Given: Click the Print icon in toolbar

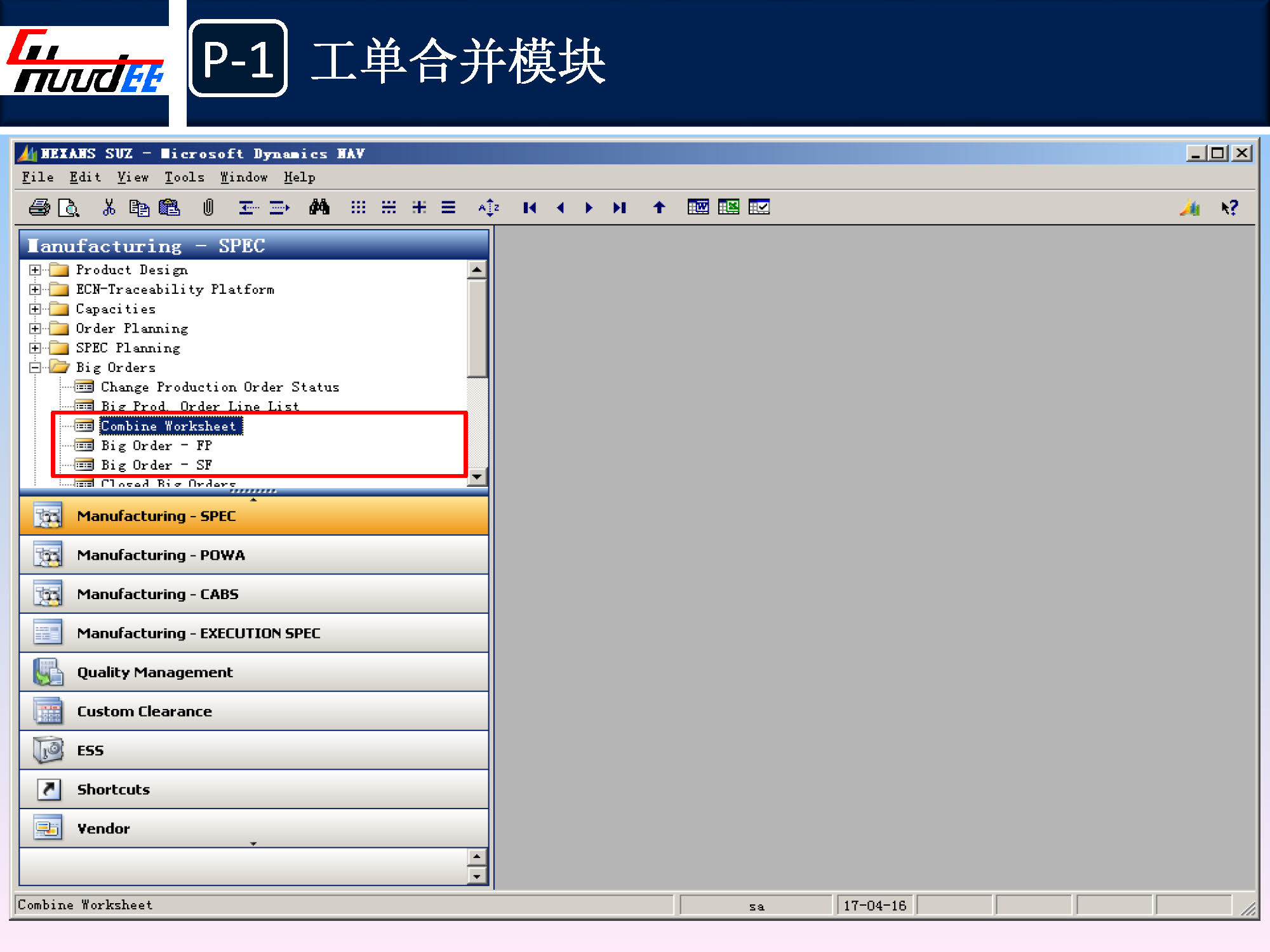Looking at the screenshot, I should (x=39, y=208).
